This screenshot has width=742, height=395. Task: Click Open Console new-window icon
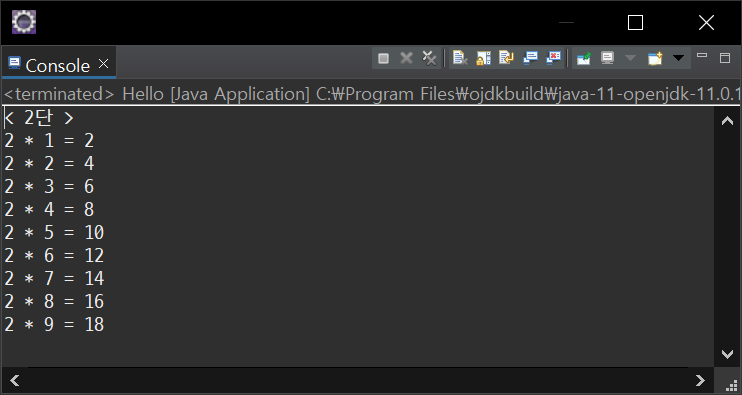[x=655, y=58]
